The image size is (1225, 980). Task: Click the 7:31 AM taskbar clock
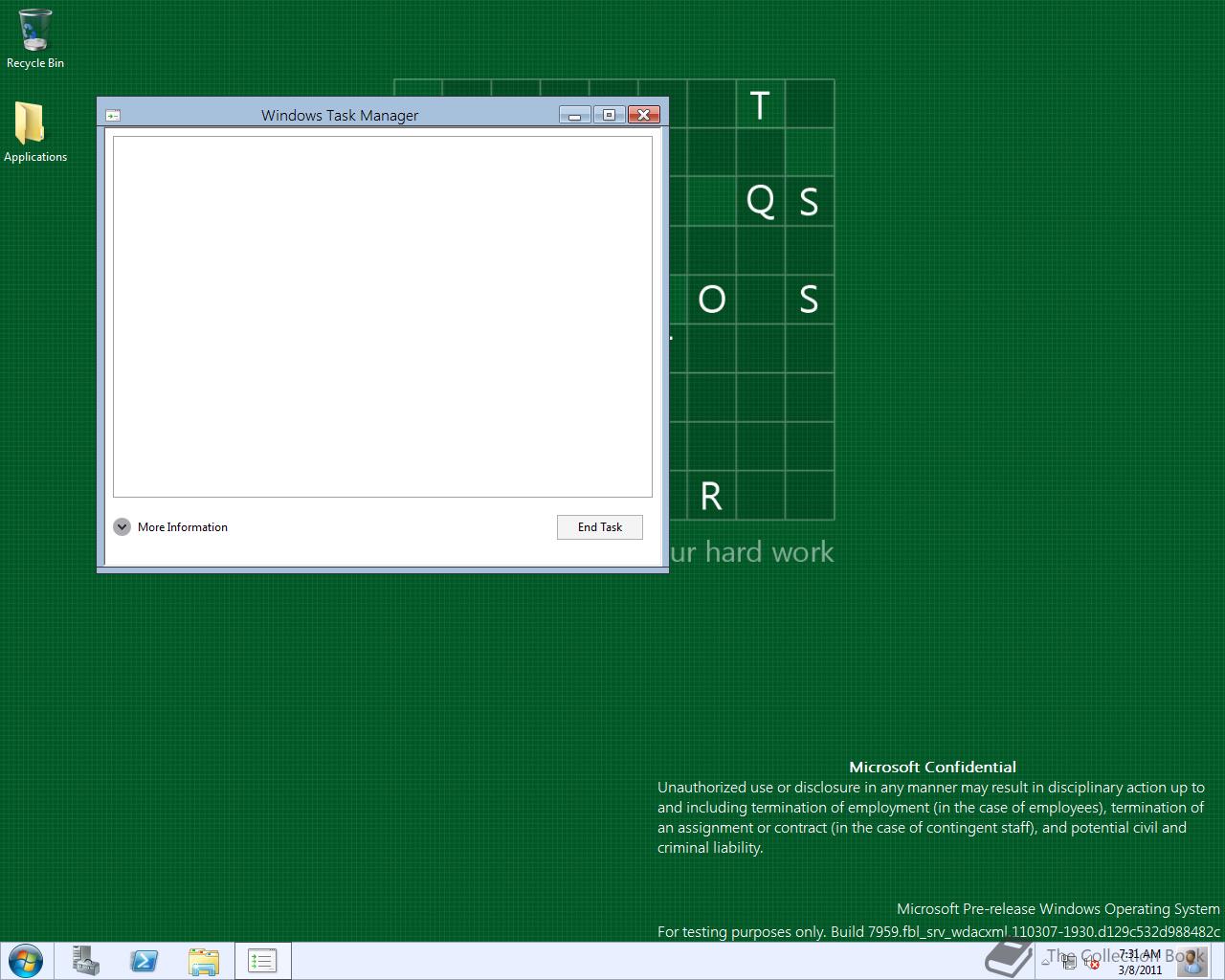pyautogui.click(x=1139, y=962)
